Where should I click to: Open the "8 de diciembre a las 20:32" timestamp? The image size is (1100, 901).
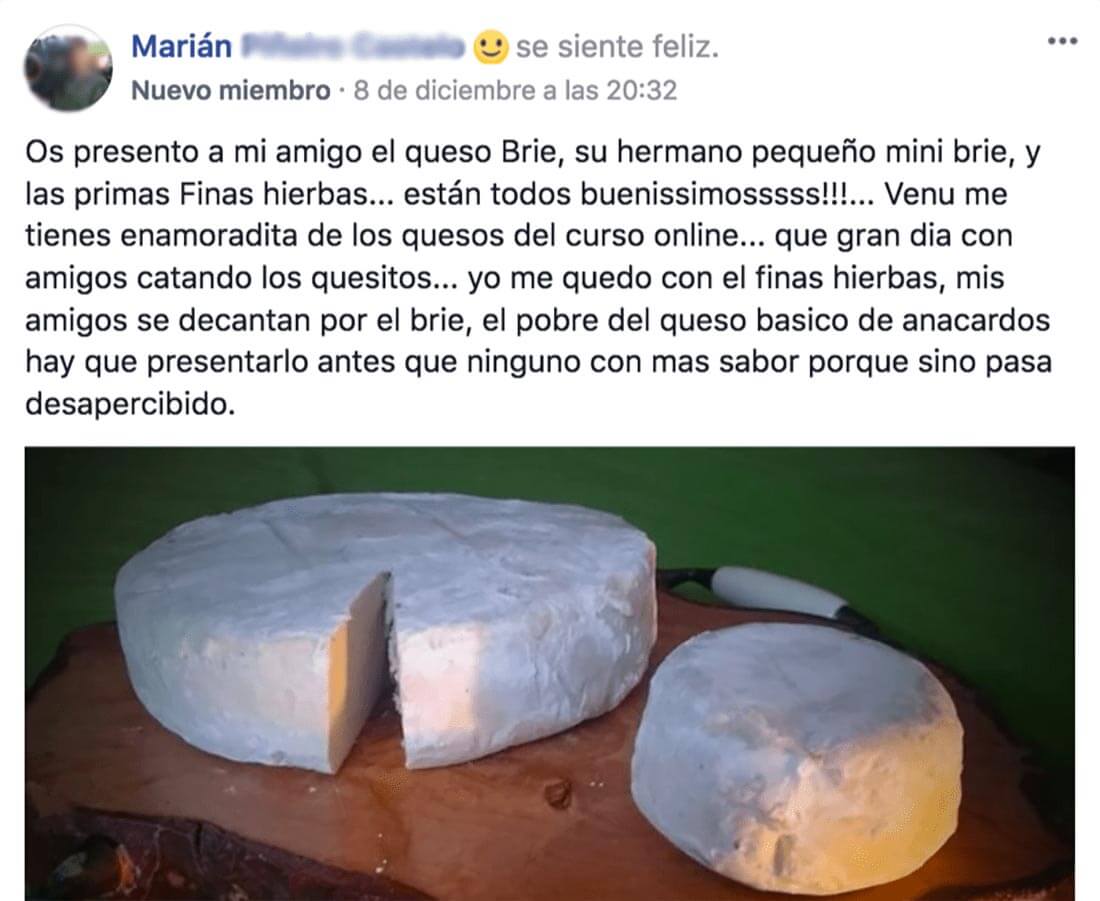(x=515, y=91)
